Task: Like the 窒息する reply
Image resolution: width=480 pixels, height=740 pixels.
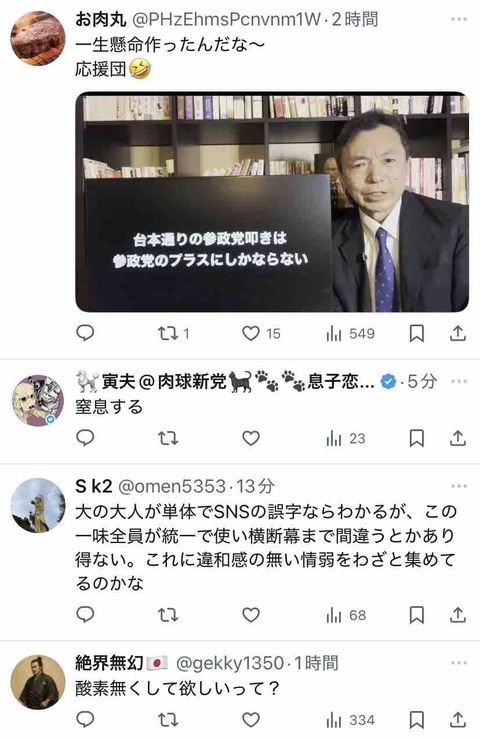Action: click(251, 438)
